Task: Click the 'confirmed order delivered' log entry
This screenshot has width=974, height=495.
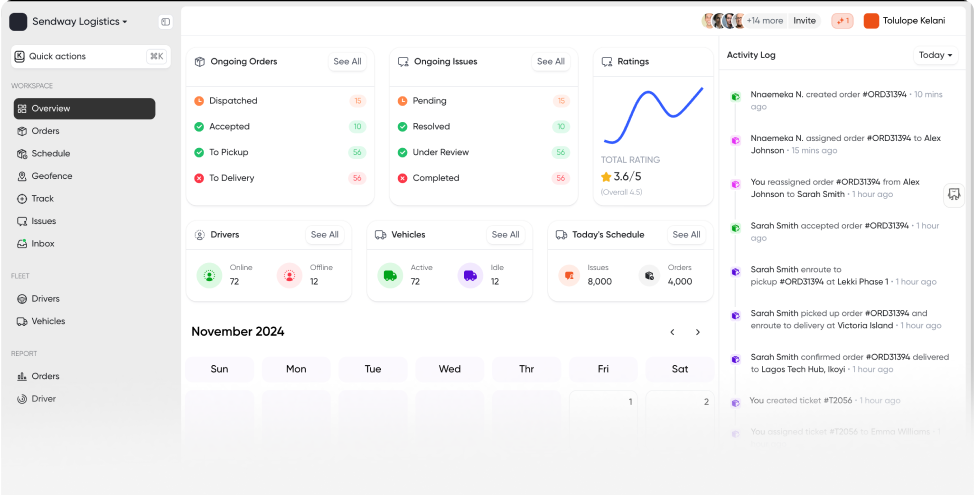Action: [848, 363]
